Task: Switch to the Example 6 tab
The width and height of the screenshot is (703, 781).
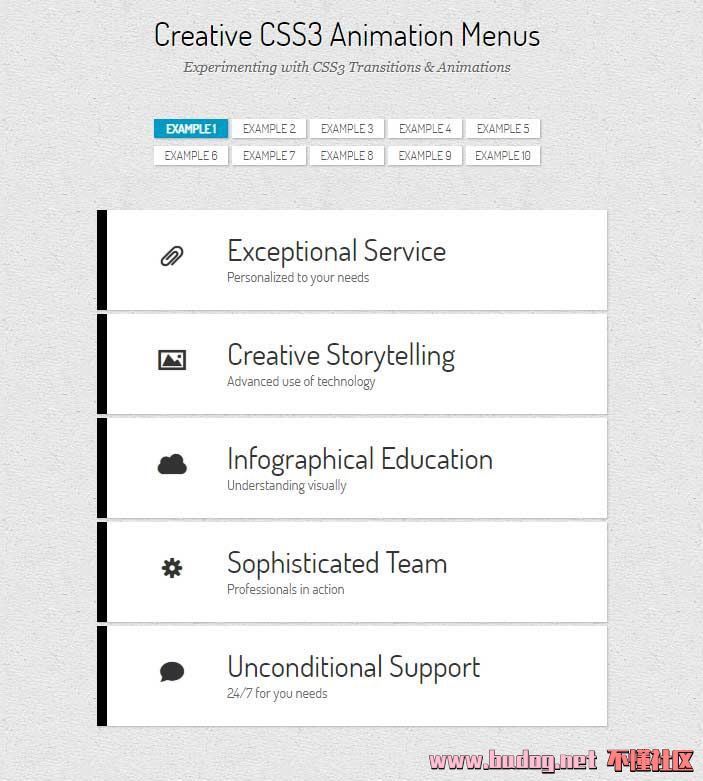Action: (x=191, y=156)
